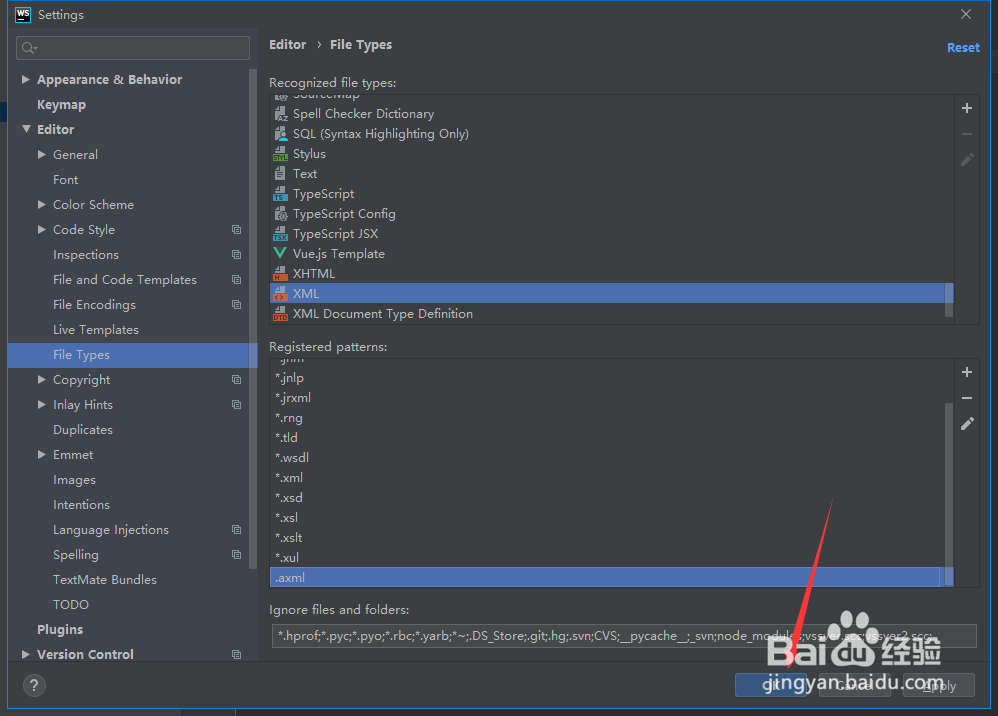This screenshot has width=998, height=716.
Task: Select the Vue.js Template file type icon
Action: click(x=281, y=253)
